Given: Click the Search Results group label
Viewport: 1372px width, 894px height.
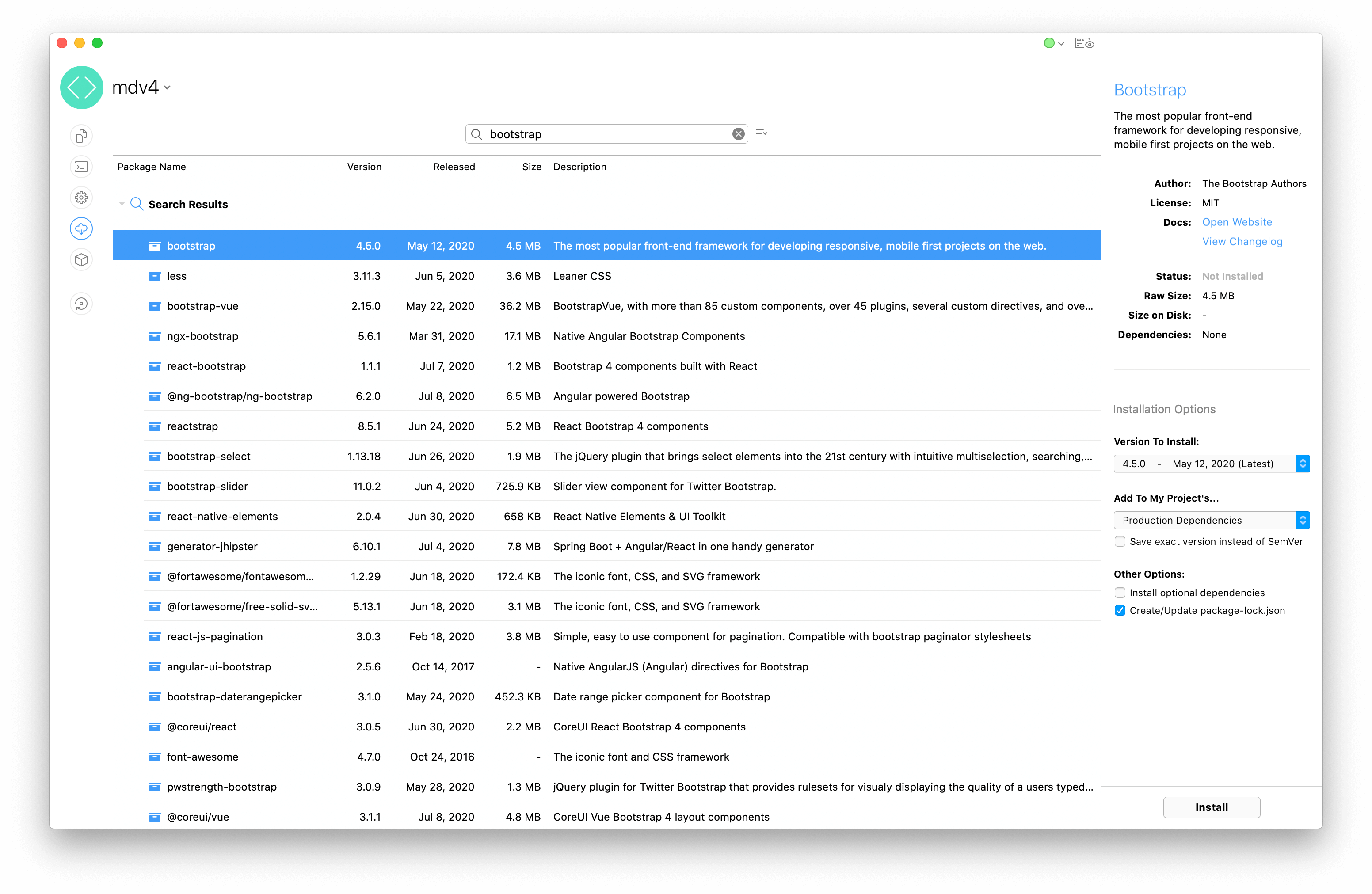Looking at the screenshot, I should (188, 204).
